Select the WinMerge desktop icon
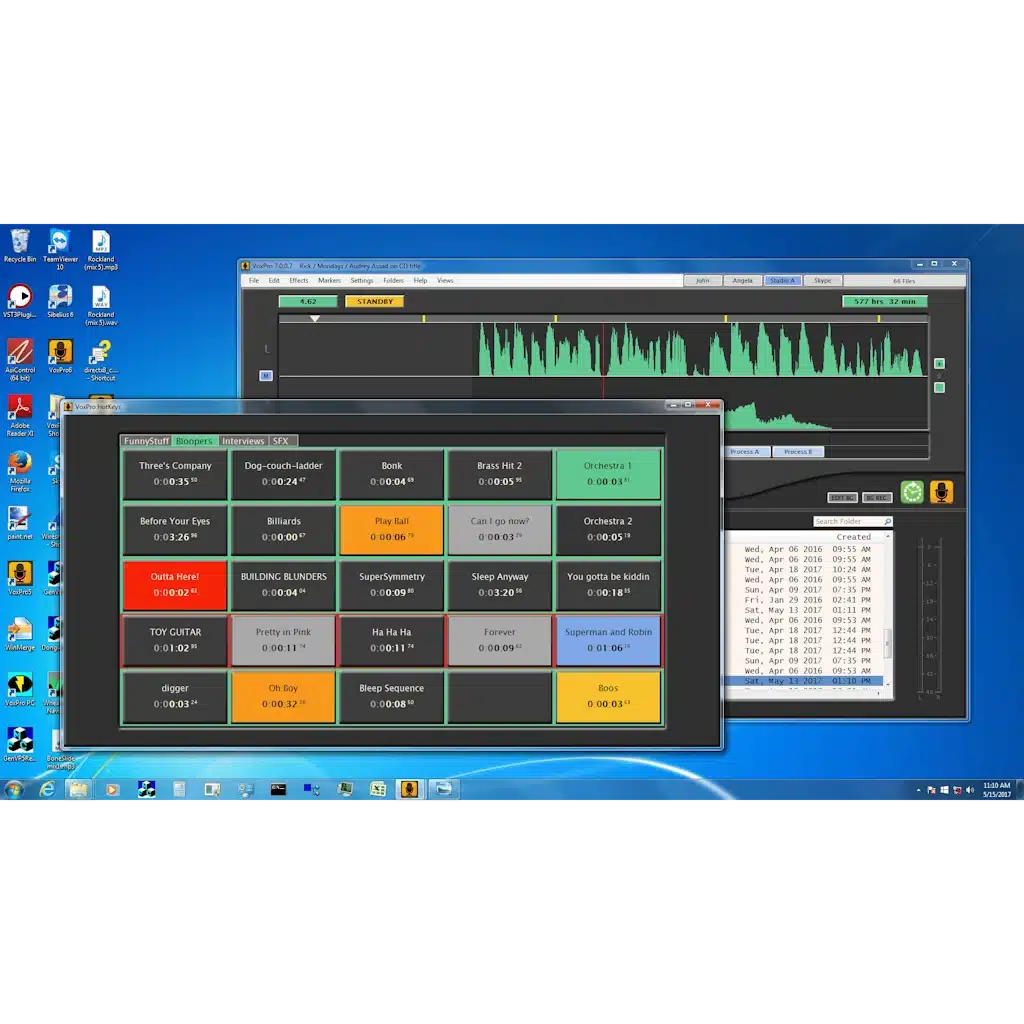Viewport: 1024px width, 1024px height. 20,633
